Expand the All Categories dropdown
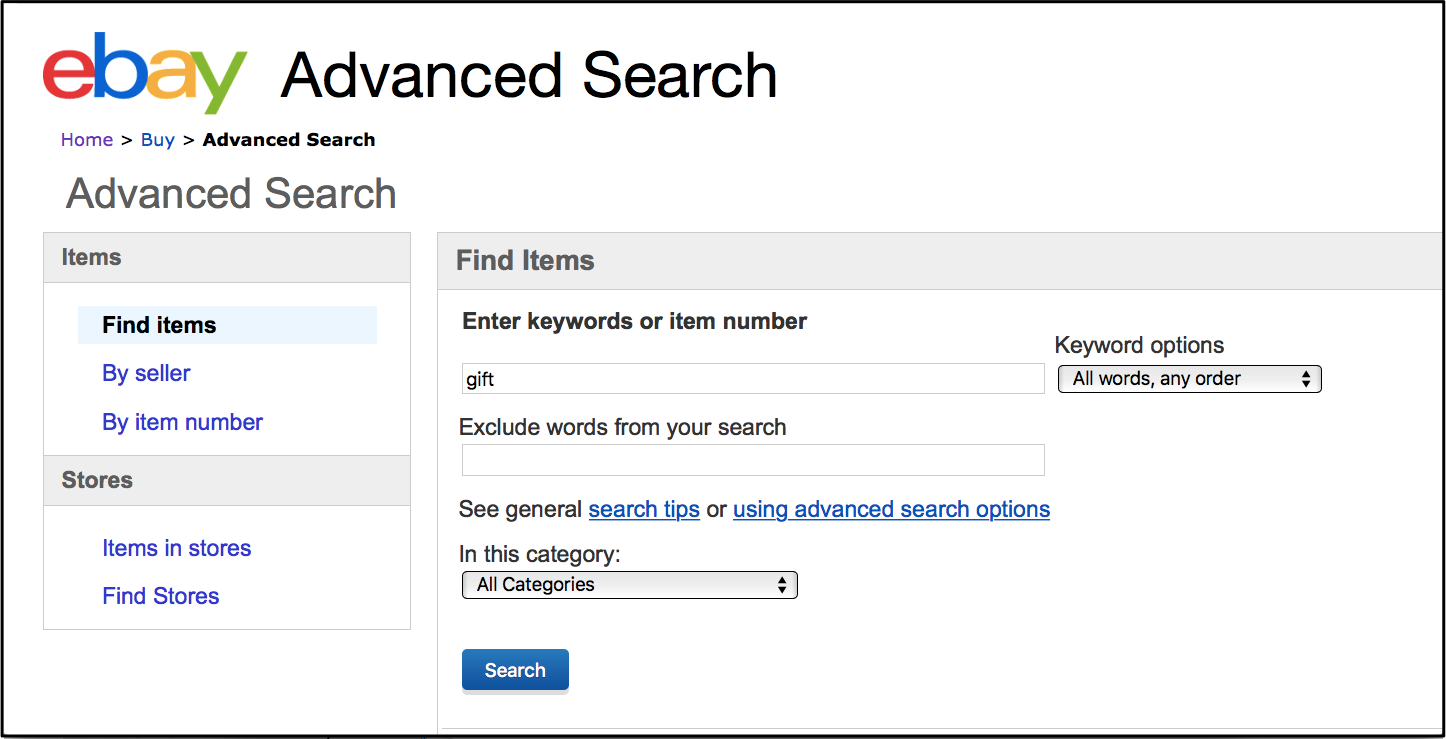Image resolution: width=1446 pixels, height=739 pixels. [x=630, y=585]
